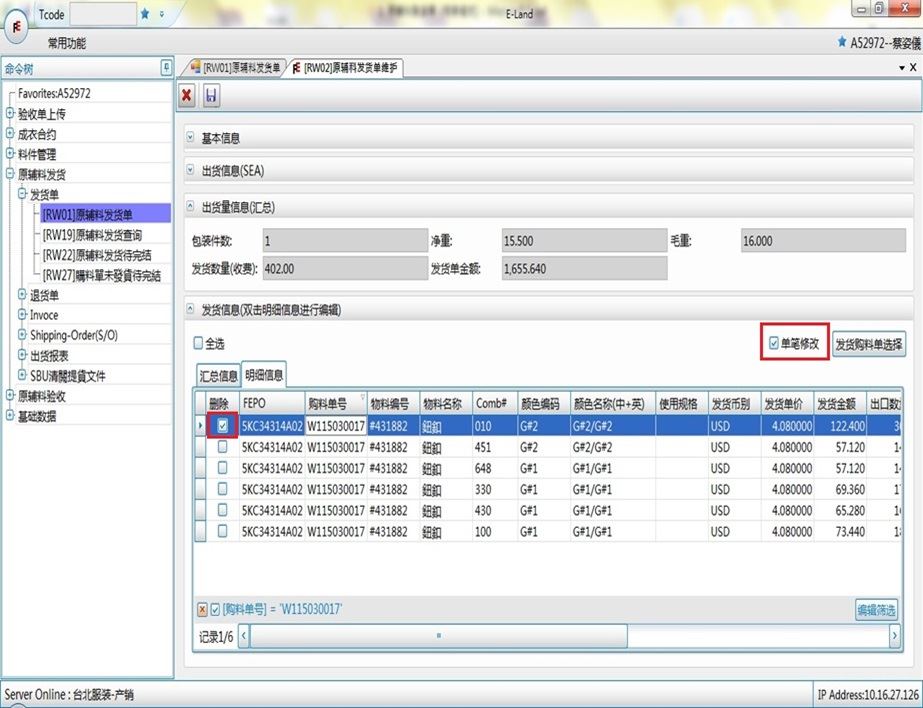Enable the 全选 select-all checkbox

click(x=198, y=343)
